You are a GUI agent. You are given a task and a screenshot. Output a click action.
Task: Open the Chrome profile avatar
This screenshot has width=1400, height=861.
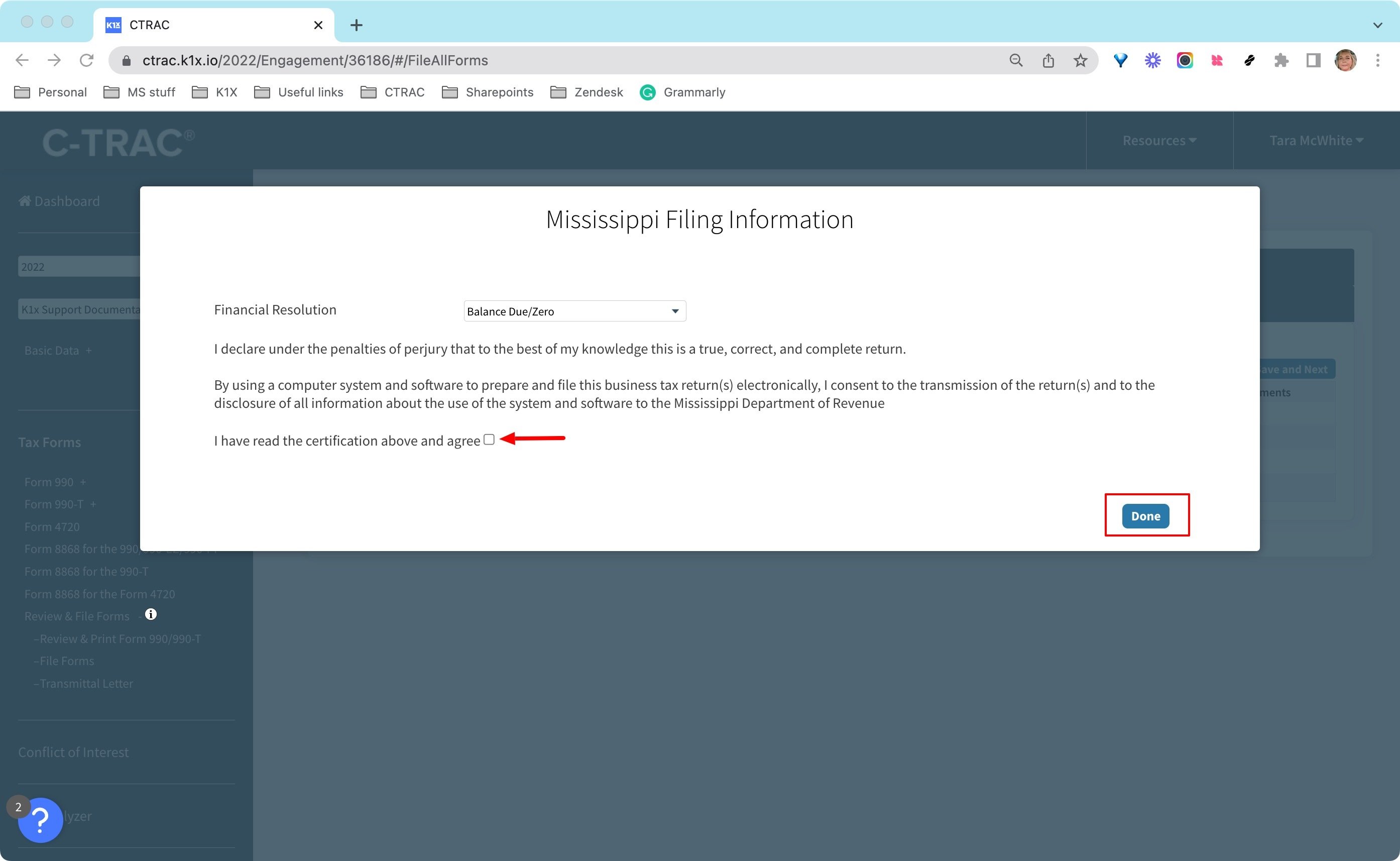coord(1345,60)
